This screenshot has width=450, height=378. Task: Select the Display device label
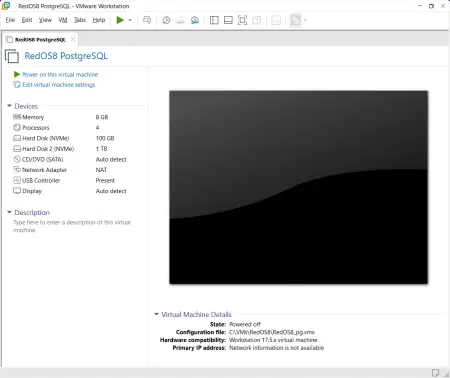click(32, 191)
